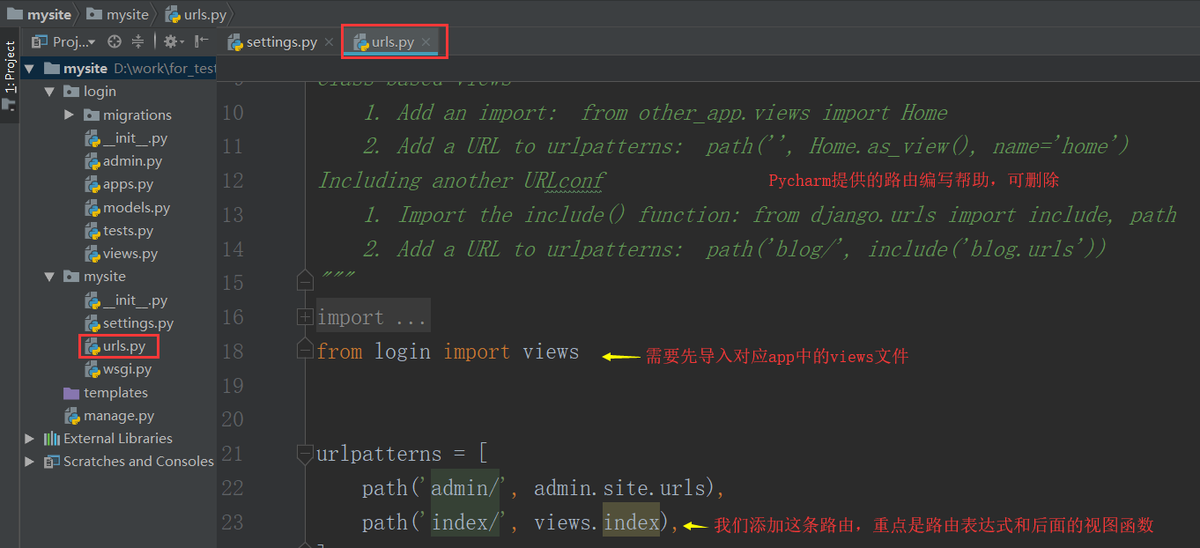Click the 'urlpatterns = [' code text
1200x548 pixels.
click(x=402, y=454)
